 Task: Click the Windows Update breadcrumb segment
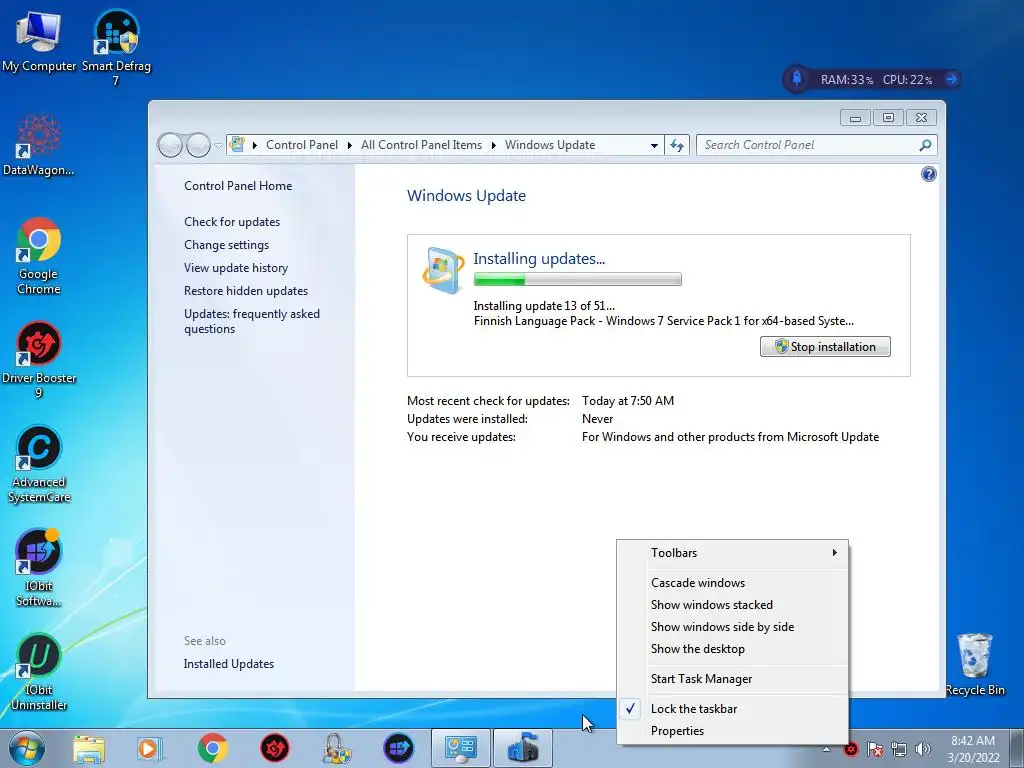(x=550, y=145)
